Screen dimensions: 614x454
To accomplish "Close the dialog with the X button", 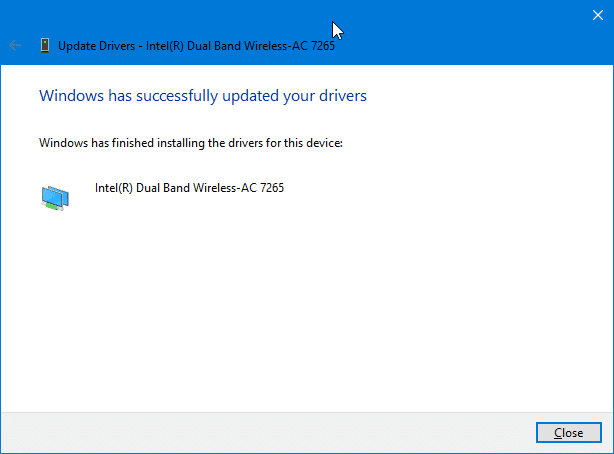I will point(598,15).
